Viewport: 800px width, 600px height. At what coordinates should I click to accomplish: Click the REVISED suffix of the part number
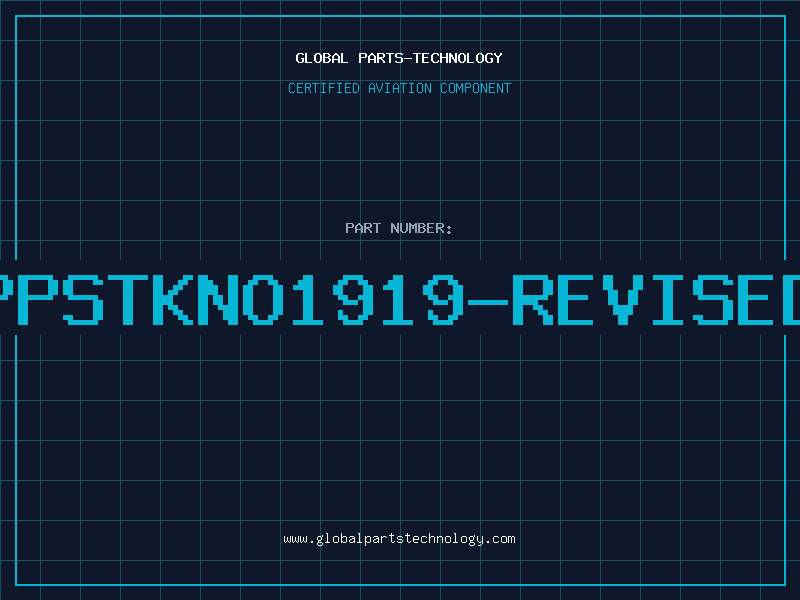(658, 300)
